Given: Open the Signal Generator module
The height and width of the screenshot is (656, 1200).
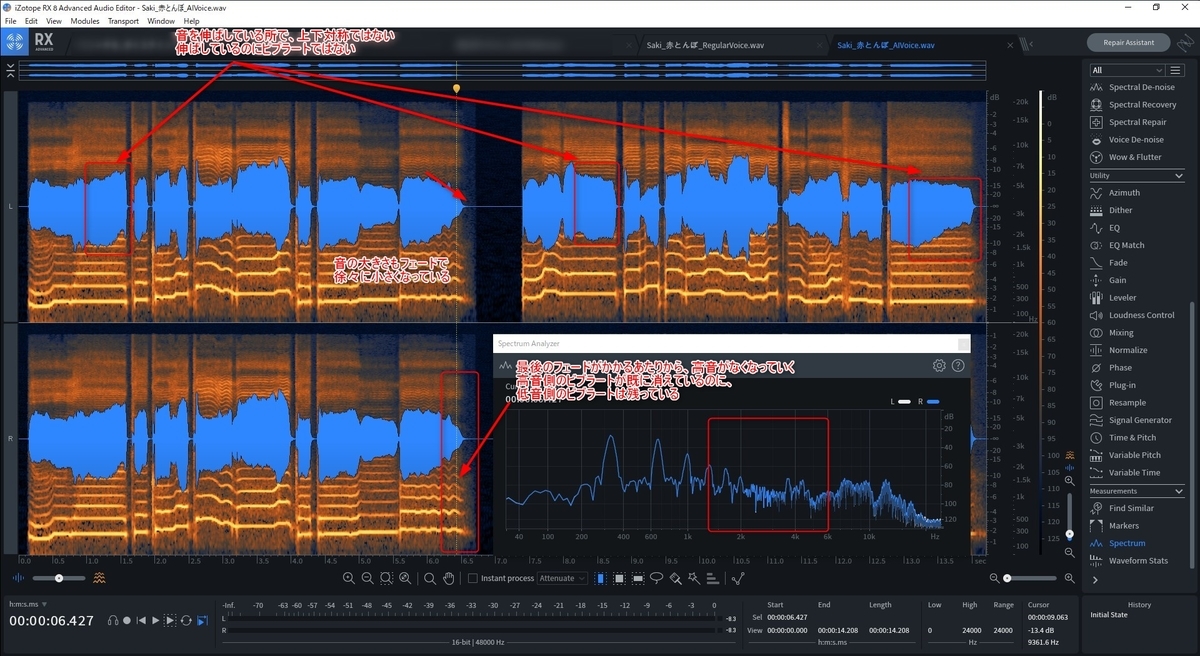Looking at the screenshot, I should [x=1133, y=420].
